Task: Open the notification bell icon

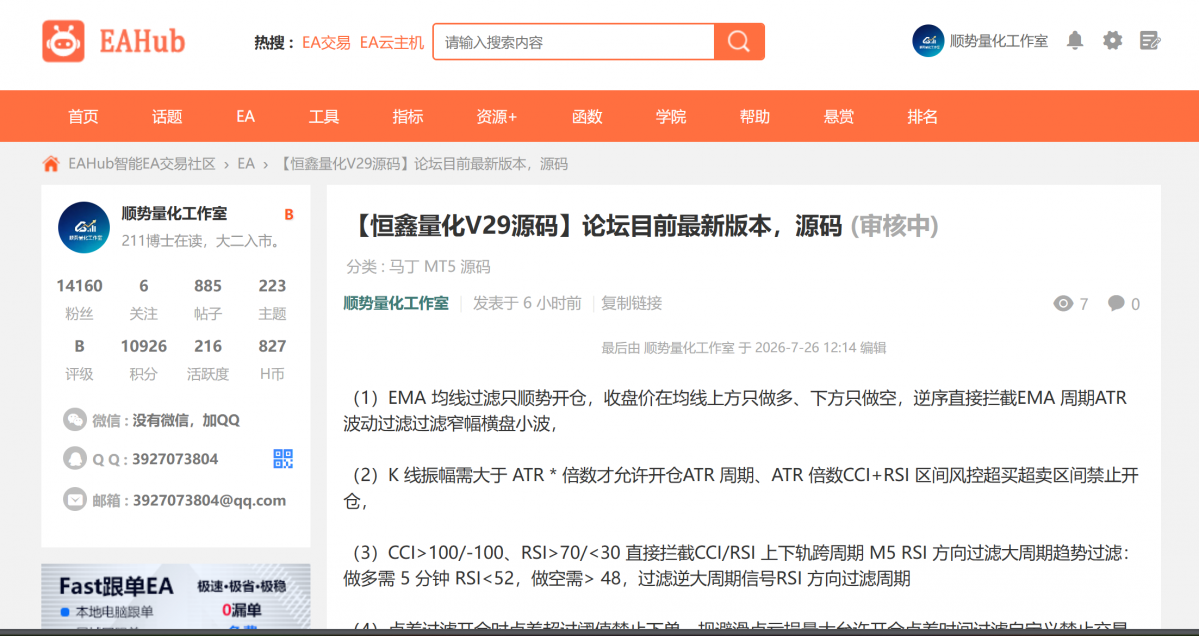Action: point(1075,41)
